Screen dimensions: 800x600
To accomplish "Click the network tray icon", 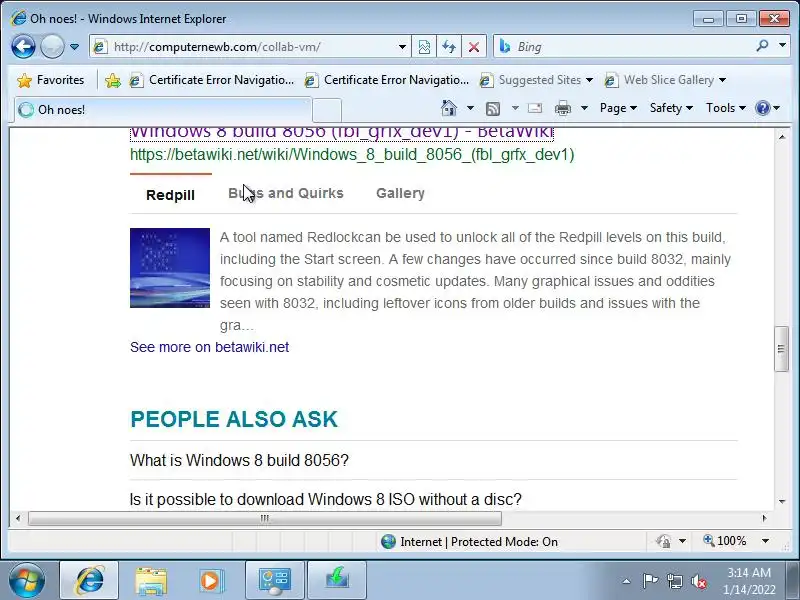I will 674,581.
